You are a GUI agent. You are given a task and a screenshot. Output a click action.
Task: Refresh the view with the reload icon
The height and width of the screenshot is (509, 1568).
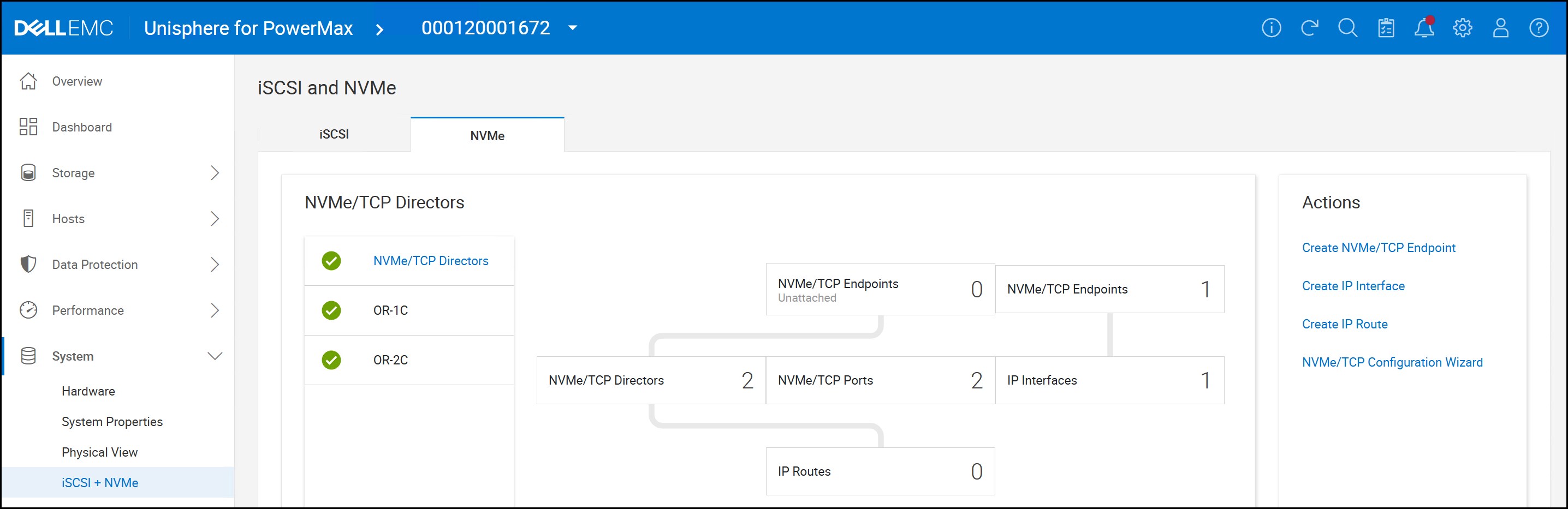click(x=1309, y=28)
